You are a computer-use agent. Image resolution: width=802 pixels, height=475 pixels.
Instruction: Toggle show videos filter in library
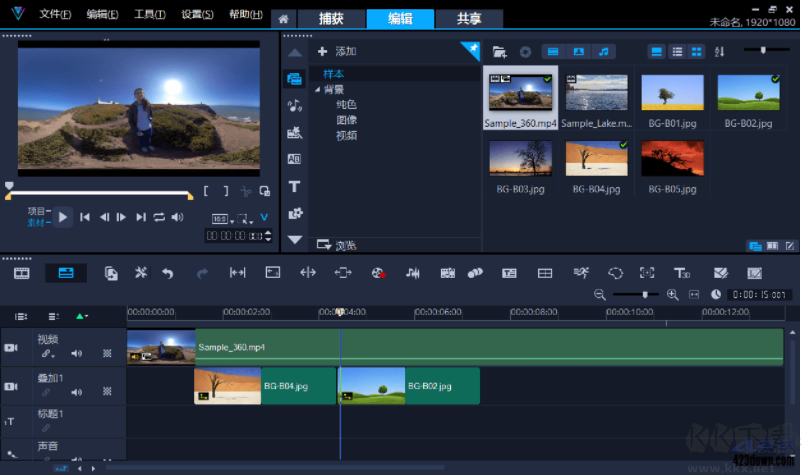pyautogui.click(x=552, y=51)
